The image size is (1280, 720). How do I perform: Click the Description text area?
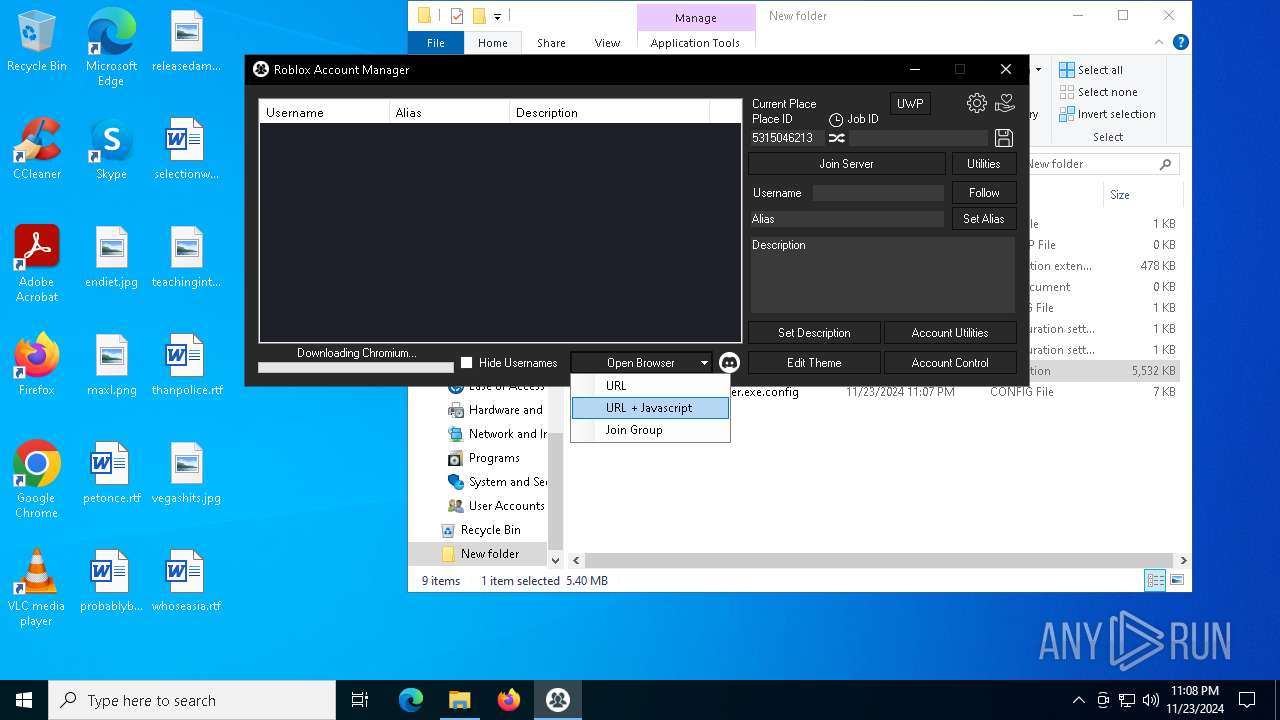[x=883, y=275]
